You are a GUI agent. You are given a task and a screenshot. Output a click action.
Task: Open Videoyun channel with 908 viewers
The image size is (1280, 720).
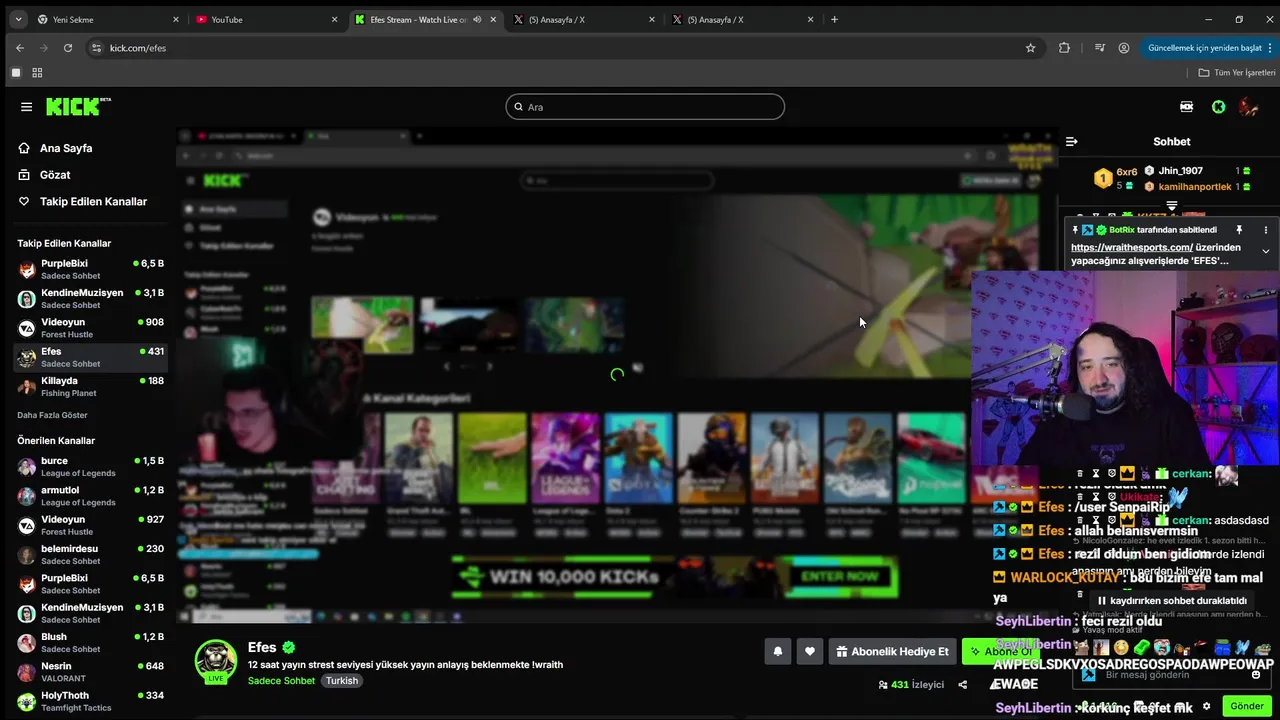(x=91, y=328)
